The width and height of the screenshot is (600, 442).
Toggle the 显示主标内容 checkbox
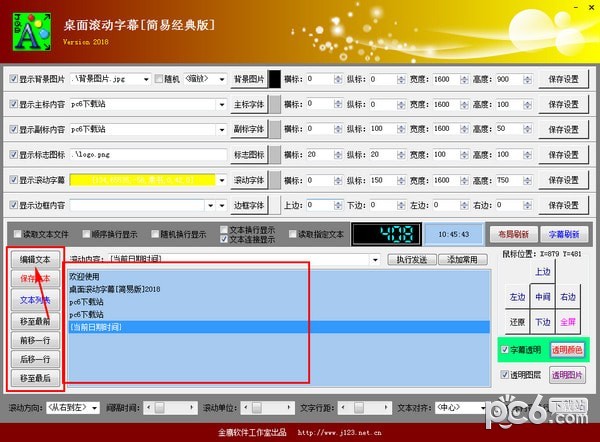[x=14, y=104]
